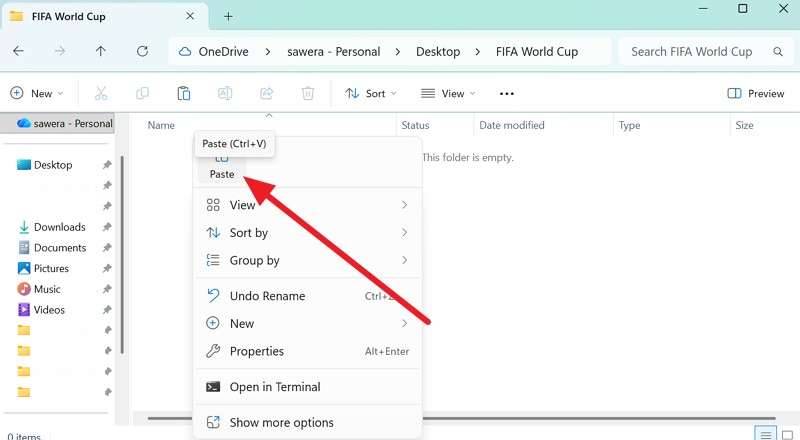Close the FIFA World Cup tab
The width and height of the screenshot is (800, 440).
click(x=190, y=16)
